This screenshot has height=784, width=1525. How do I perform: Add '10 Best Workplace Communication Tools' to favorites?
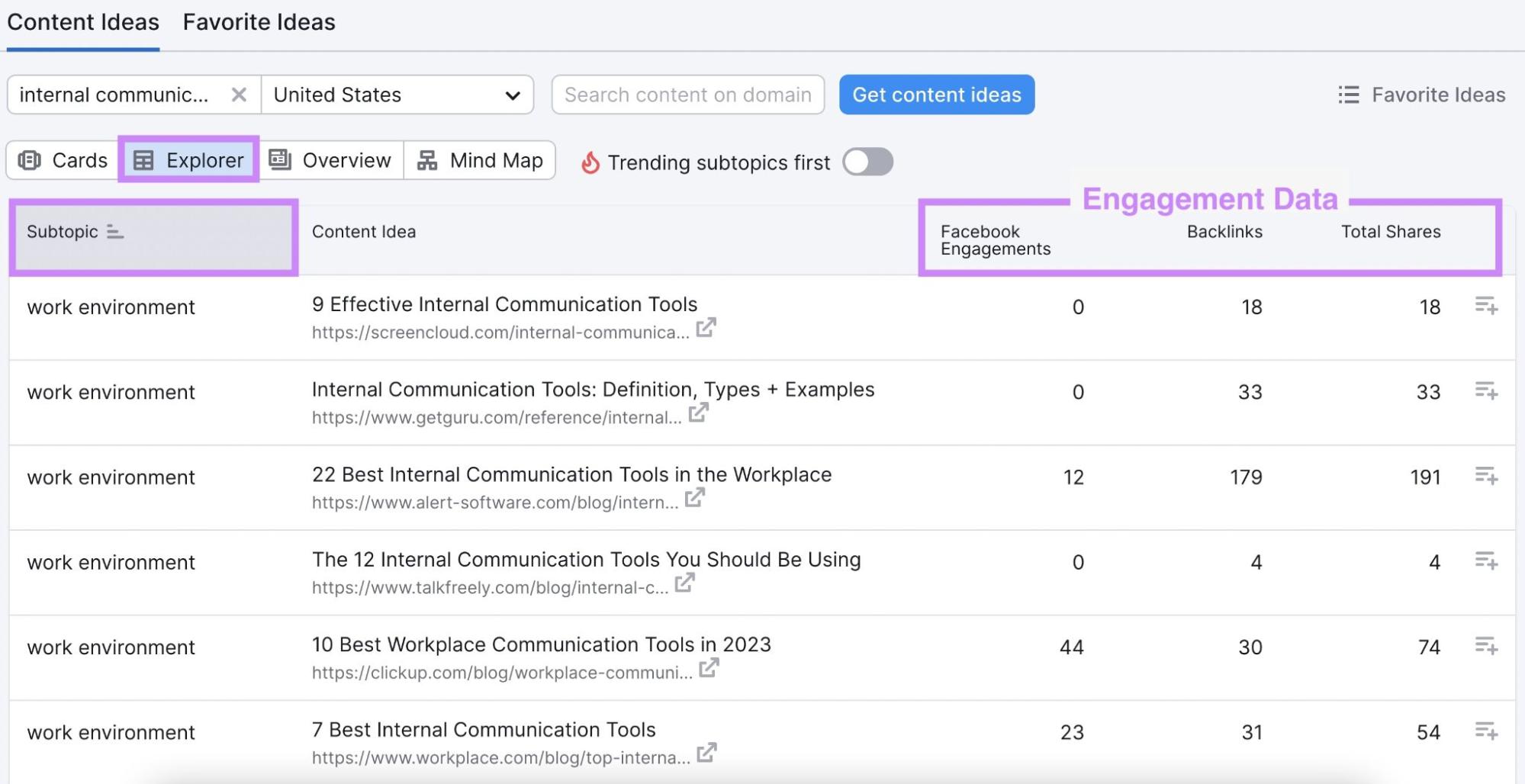1486,646
